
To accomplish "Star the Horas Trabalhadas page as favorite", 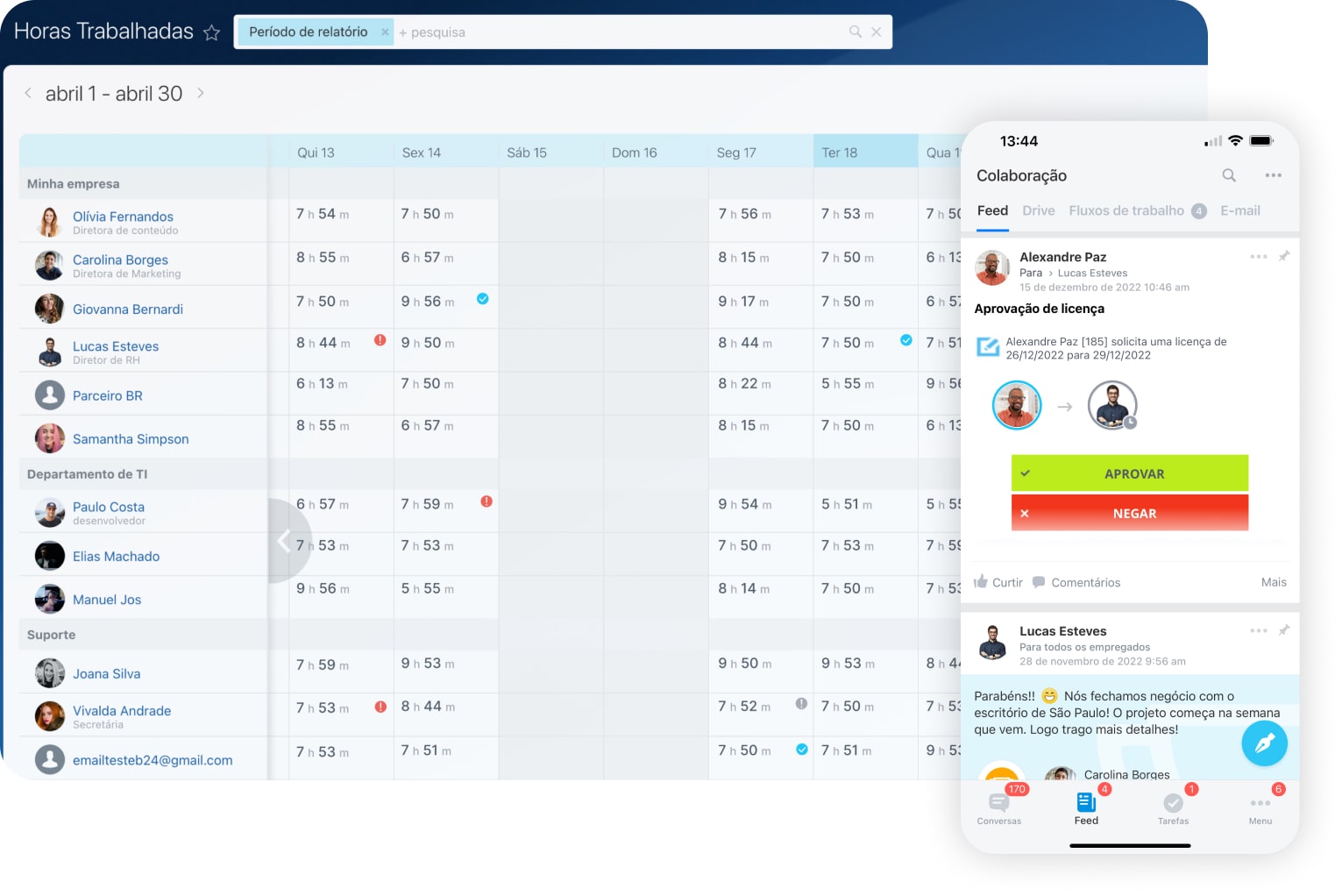I will coord(211,33).
